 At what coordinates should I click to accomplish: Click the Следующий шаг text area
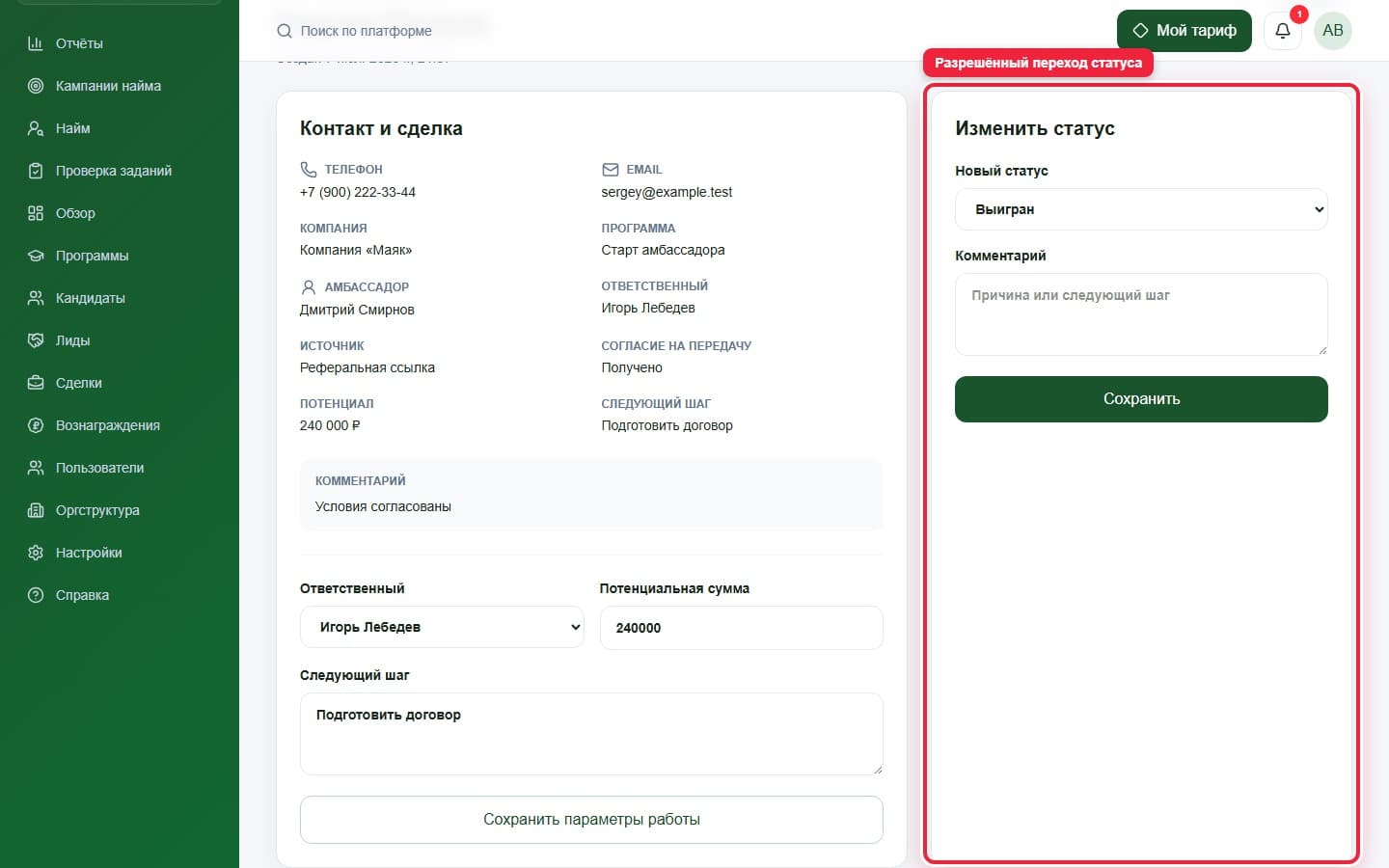[x=591, y=734]
